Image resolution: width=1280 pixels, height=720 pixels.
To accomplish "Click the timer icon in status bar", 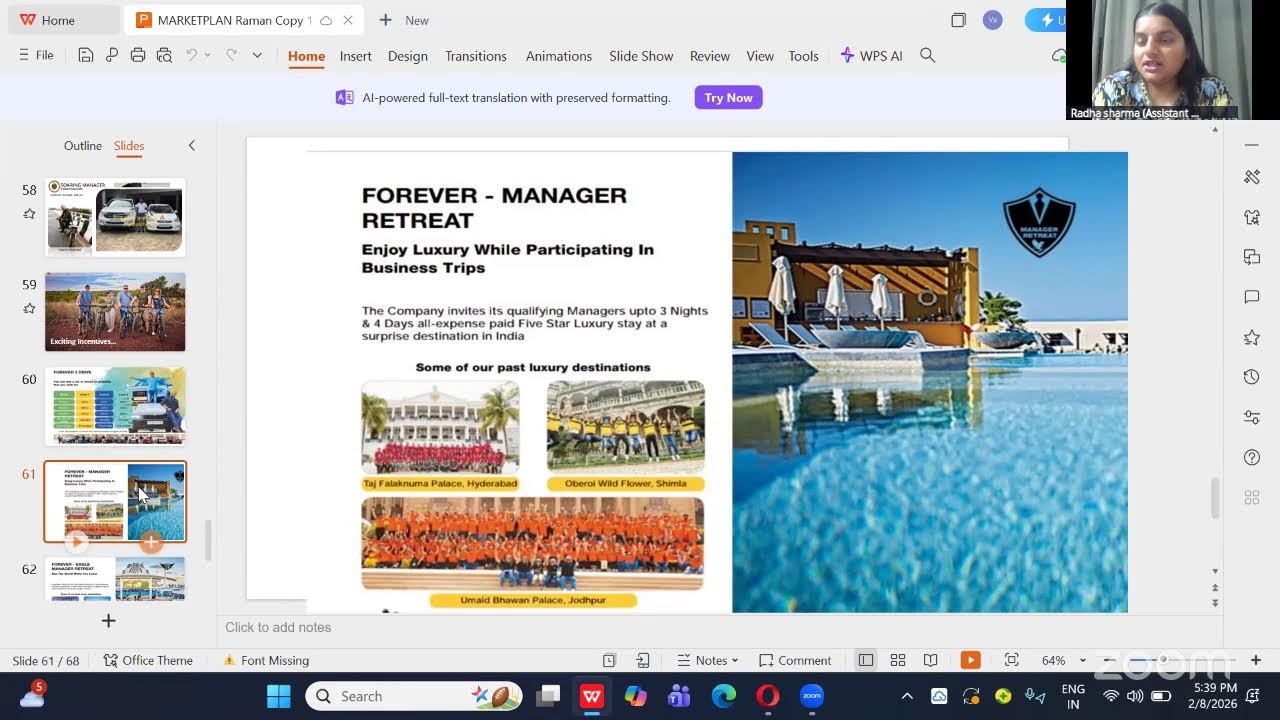I will point(609,660).
